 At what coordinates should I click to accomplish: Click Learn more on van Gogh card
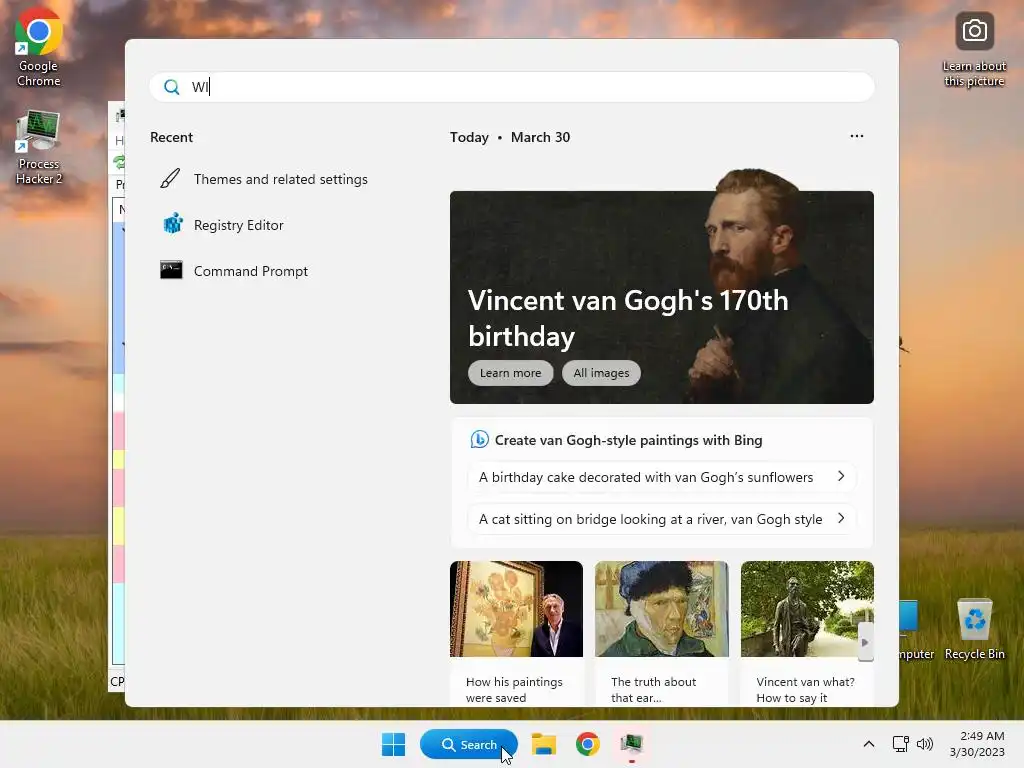[x=511, y=373]
